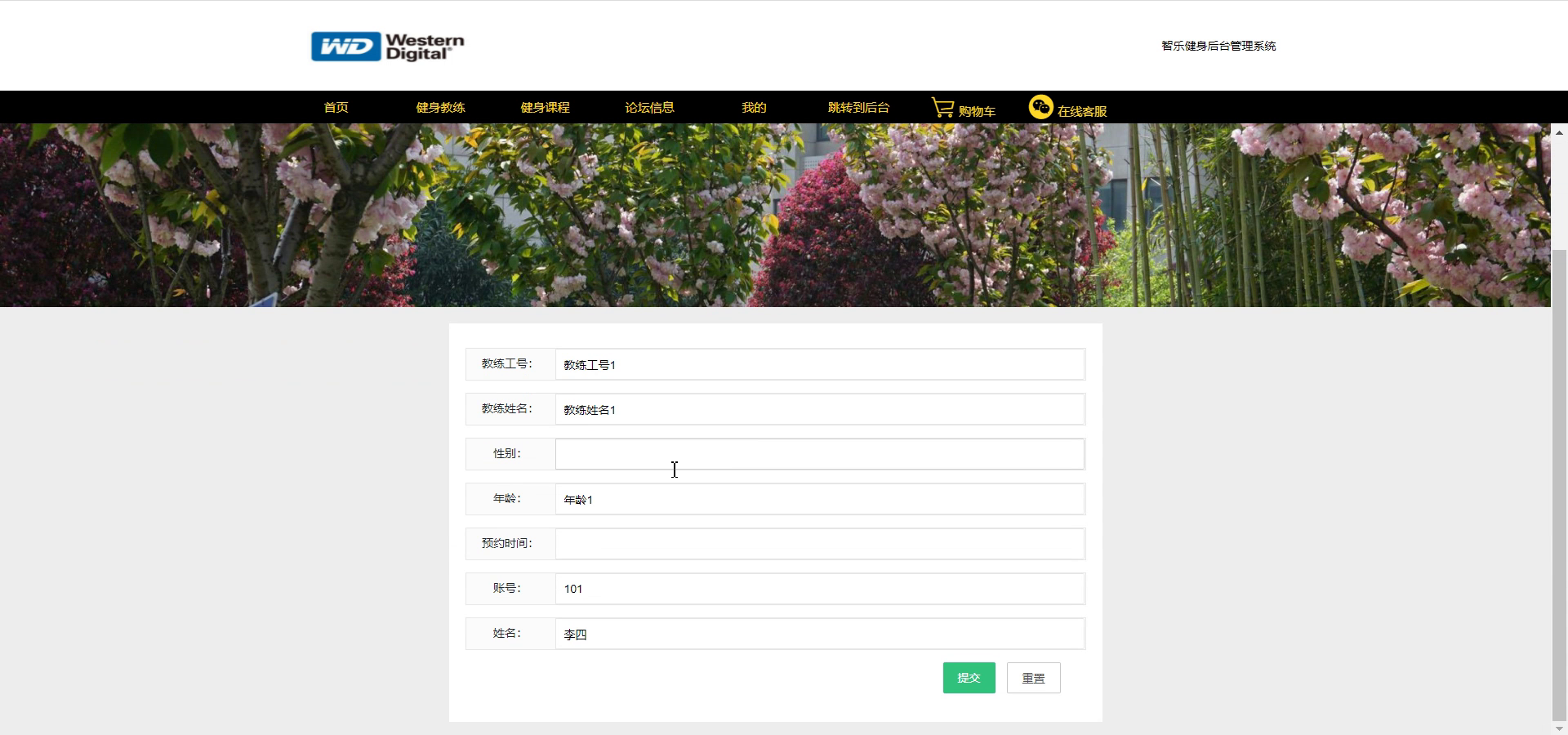The height and width of the screenshot is (735, 1568).
Task: Click the empty 性别 input field
Action: click(820, 454)
